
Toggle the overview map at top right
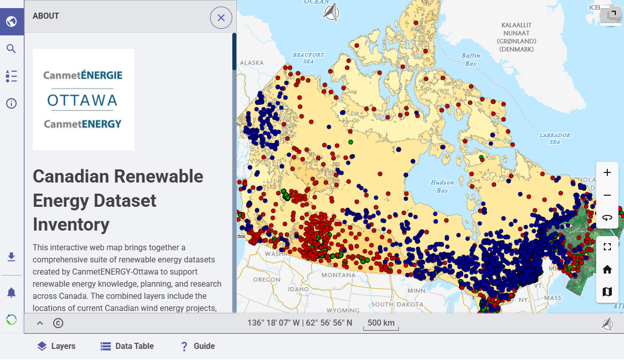coord(611,16)
